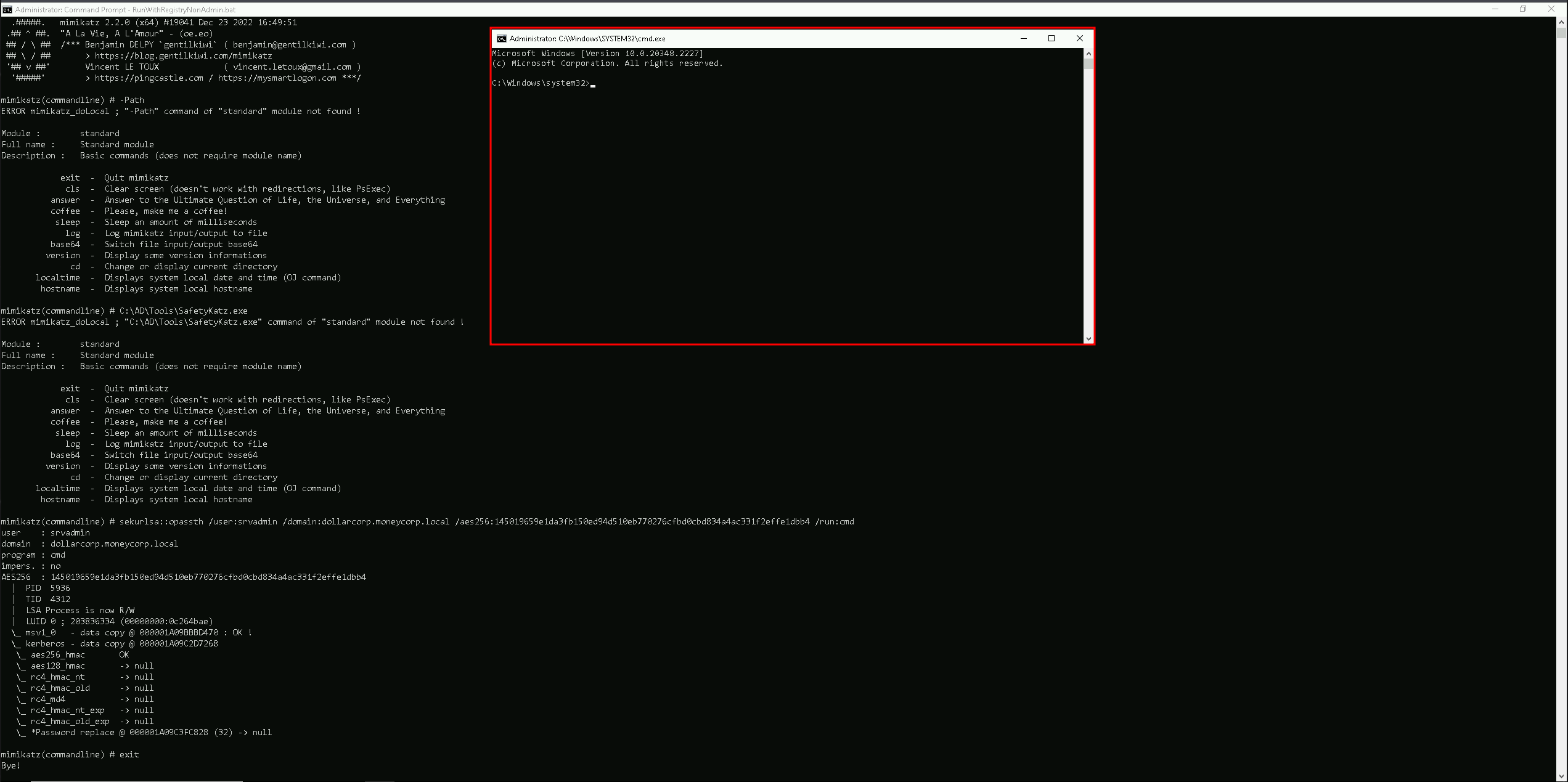Click the outer window title bar text
1568x782 pixels.
tap(125, 9)
